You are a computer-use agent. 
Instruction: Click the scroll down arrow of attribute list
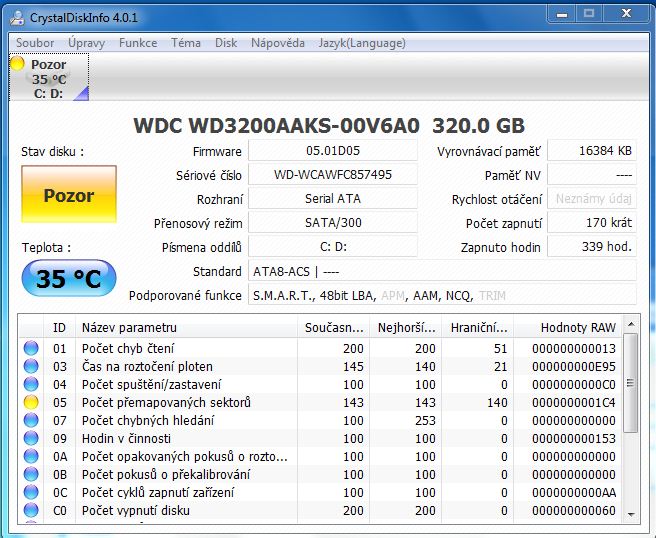(x=630, y=514)
